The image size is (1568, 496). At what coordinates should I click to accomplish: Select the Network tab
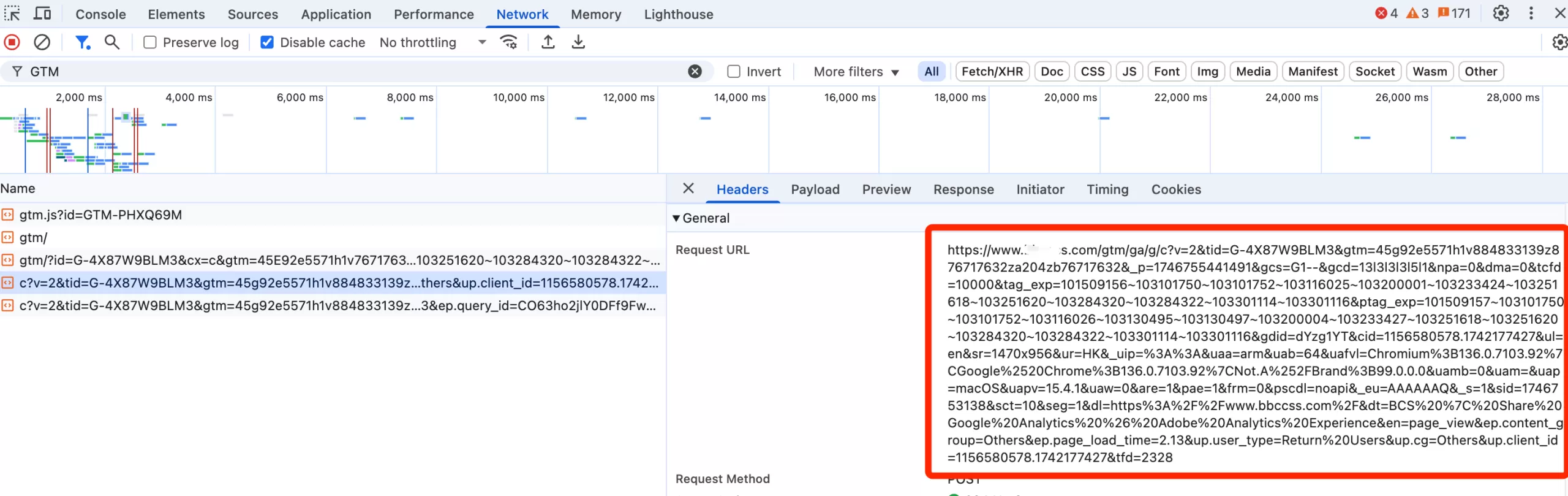(x=522, y=13)
